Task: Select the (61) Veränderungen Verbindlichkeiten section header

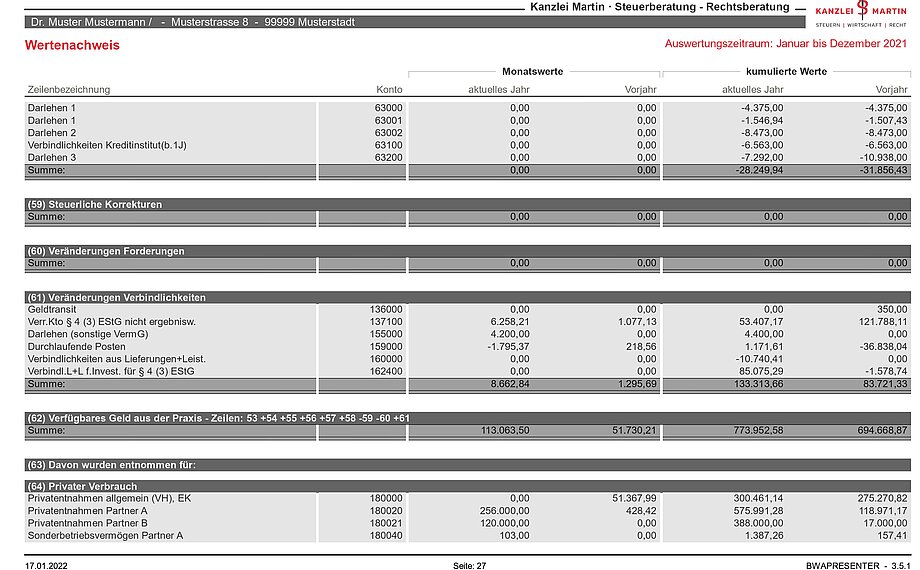Action: [x=116, y=298]
